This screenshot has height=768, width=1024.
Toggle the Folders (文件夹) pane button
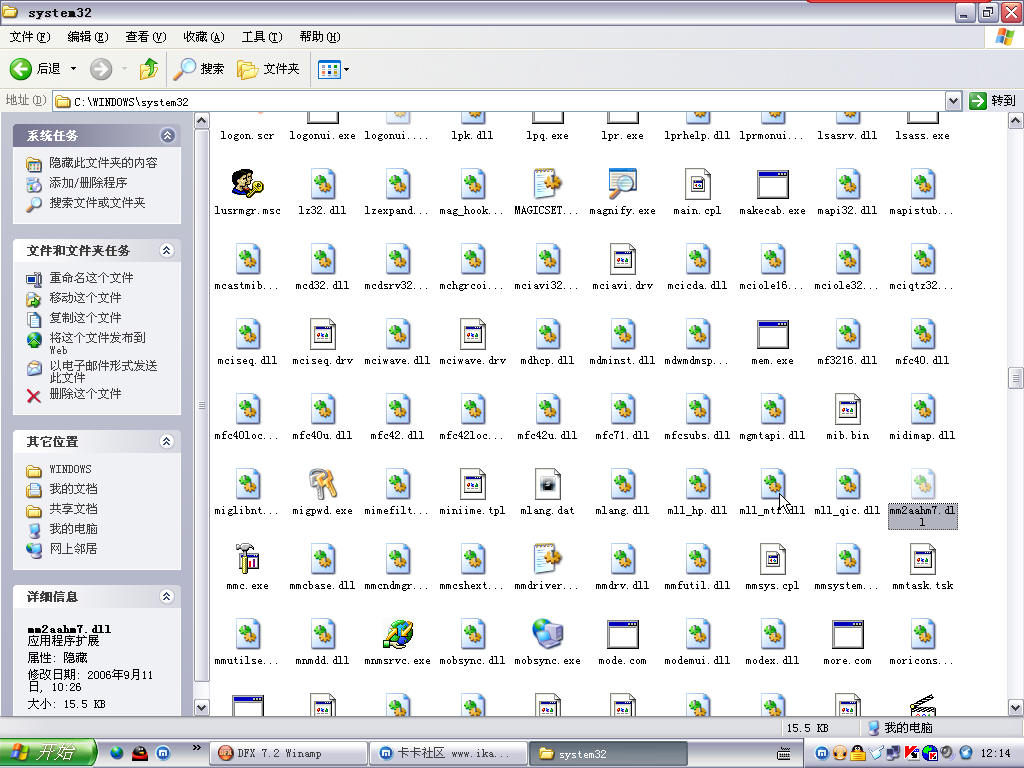[x=268, y=69]
